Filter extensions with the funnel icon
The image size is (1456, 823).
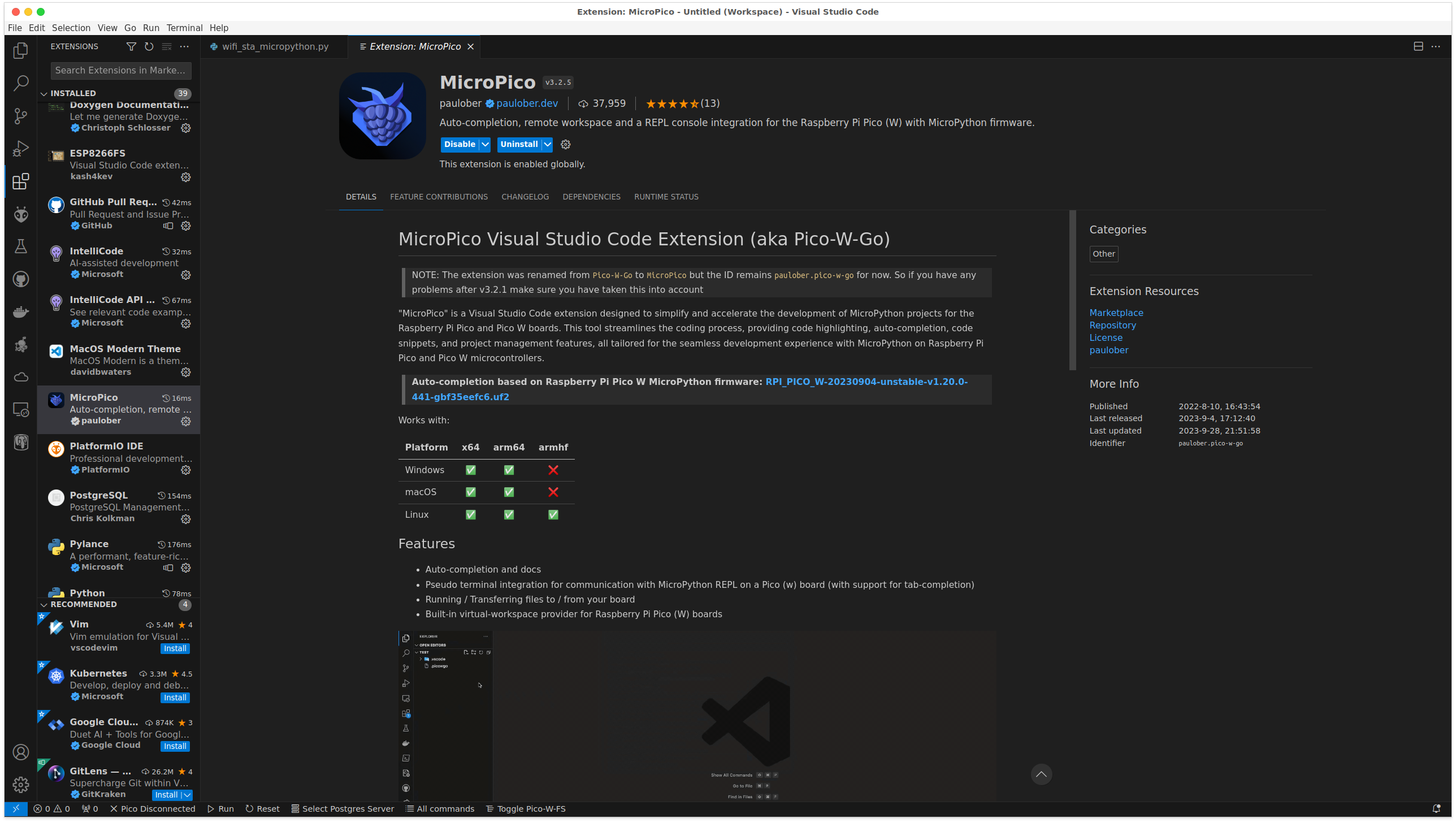pos(131,46)
